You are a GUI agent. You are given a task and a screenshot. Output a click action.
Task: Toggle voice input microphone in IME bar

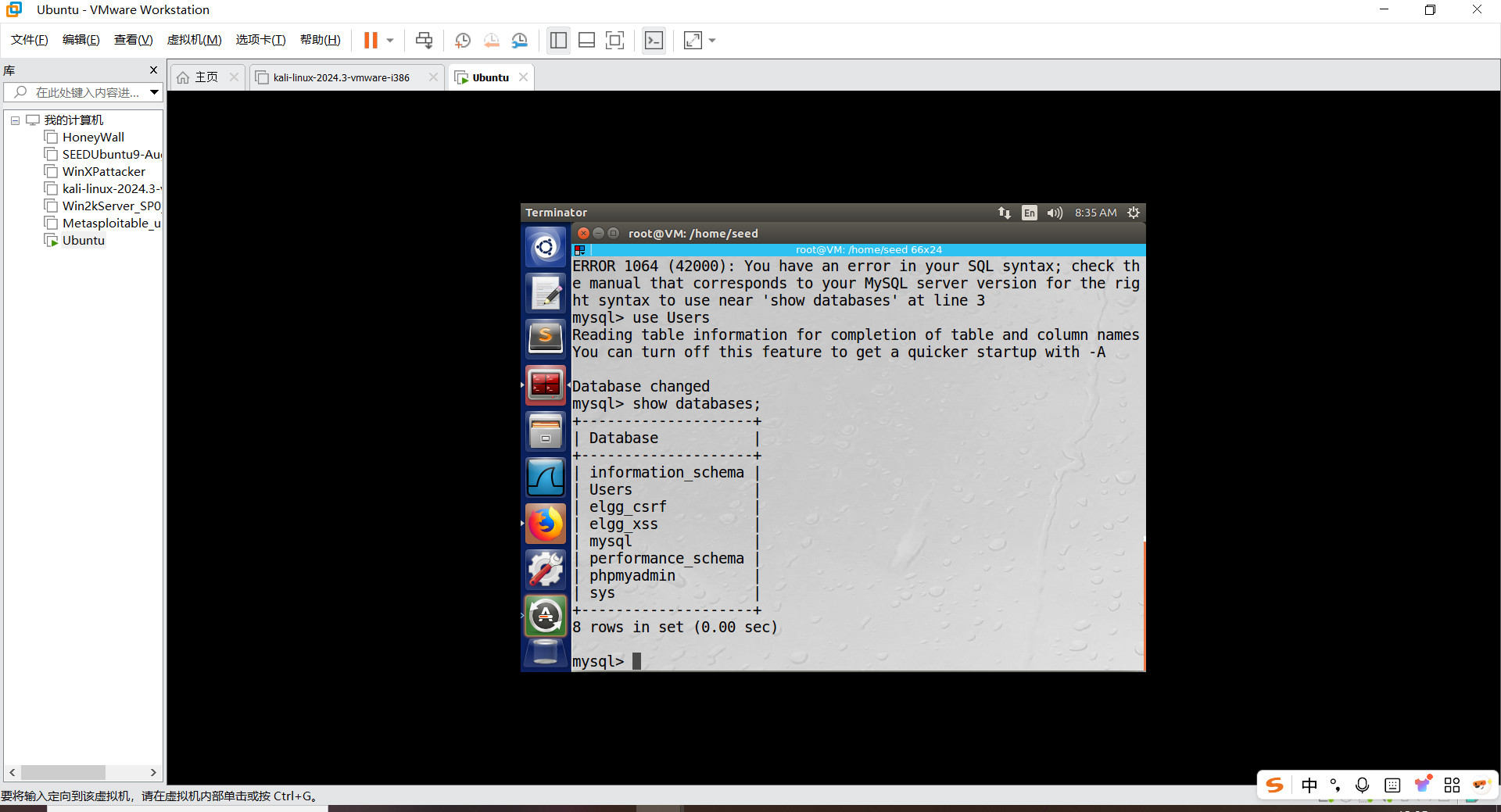tap(1363, 785)
